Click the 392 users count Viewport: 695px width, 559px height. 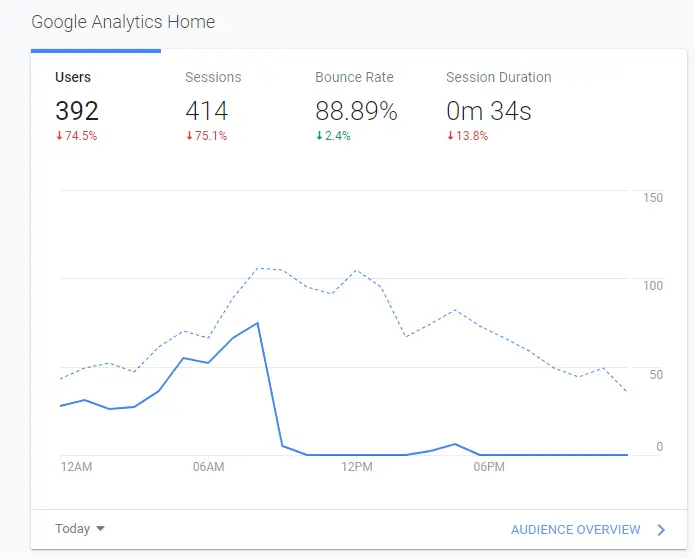[77, 111]
